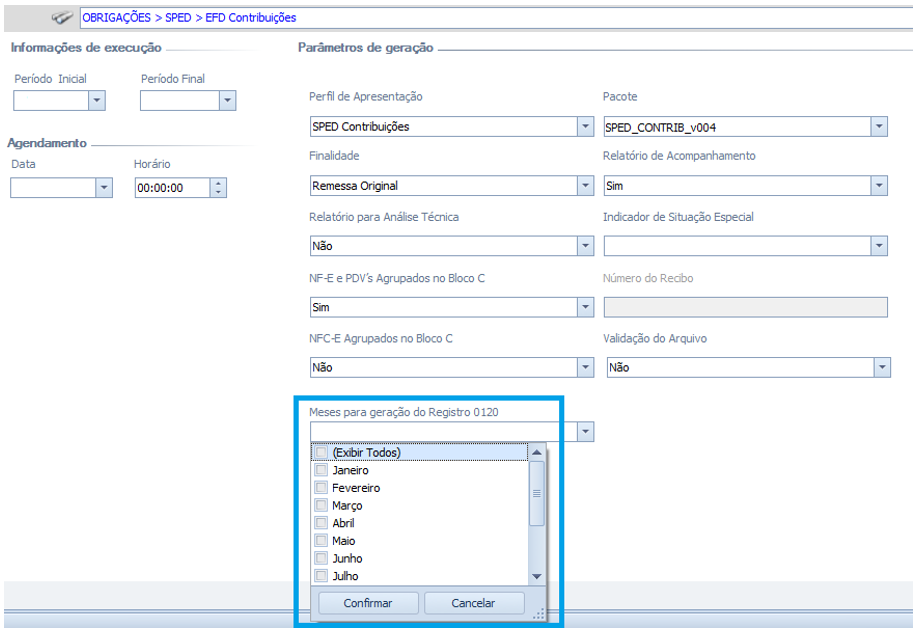This screenshot has width=918, height=637.
Task: Enable the Março month checkbox
Action: (321, 506)
